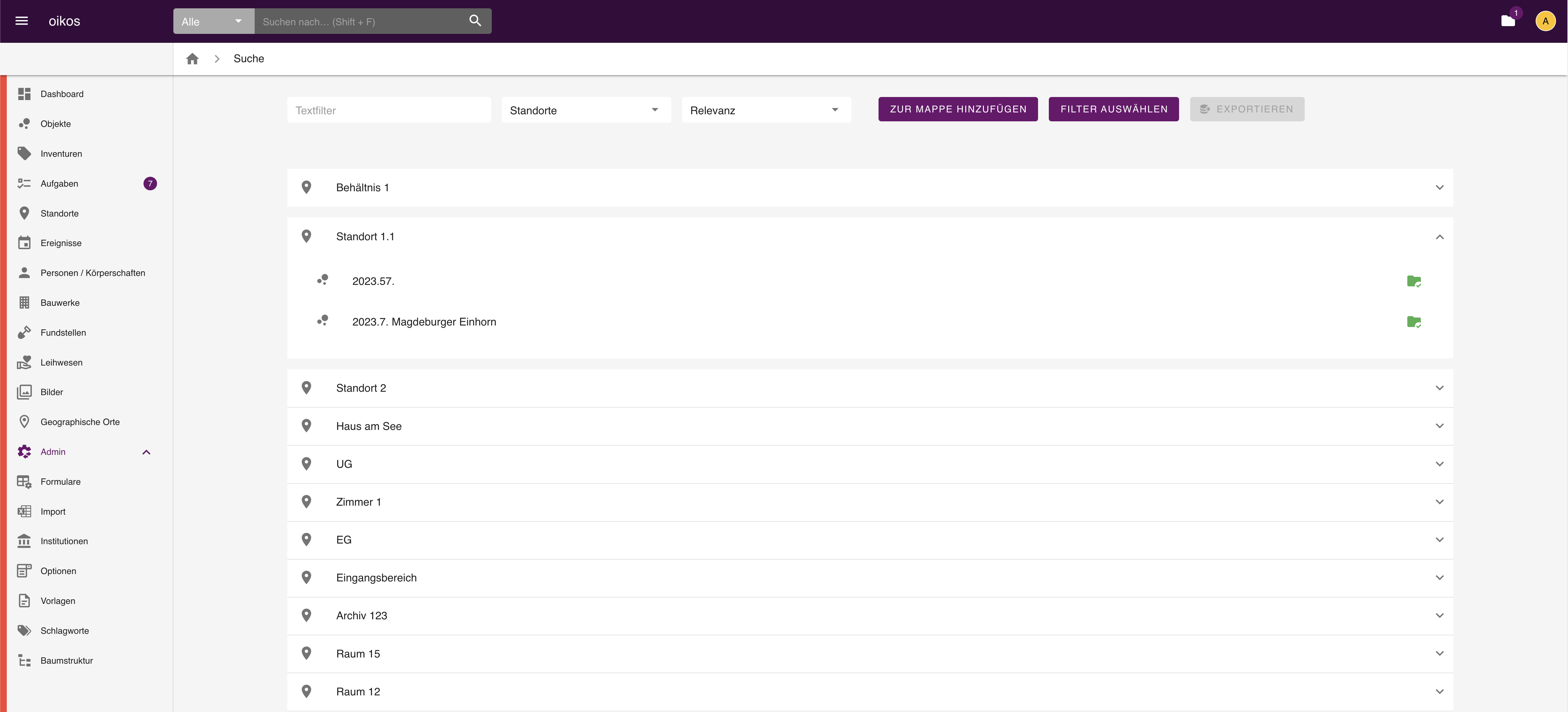Screen dimensions: 1568x712
Task: Click the Fundstellen shovel icon
Action: (x=24, y=332)
